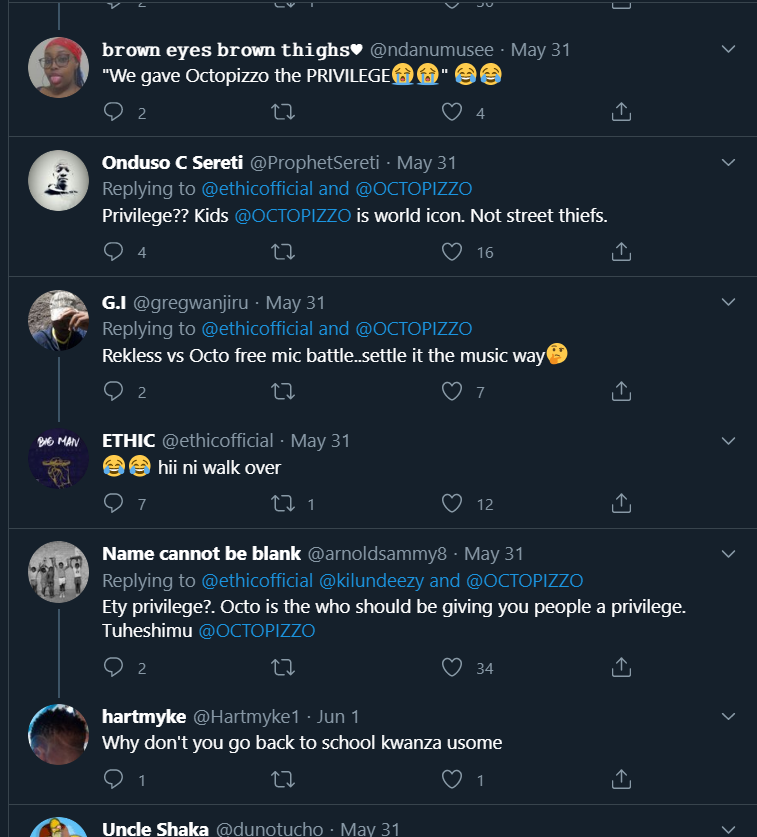
Task: Expand more menu on ETHIC's tweet
Action: pos(729,440)
